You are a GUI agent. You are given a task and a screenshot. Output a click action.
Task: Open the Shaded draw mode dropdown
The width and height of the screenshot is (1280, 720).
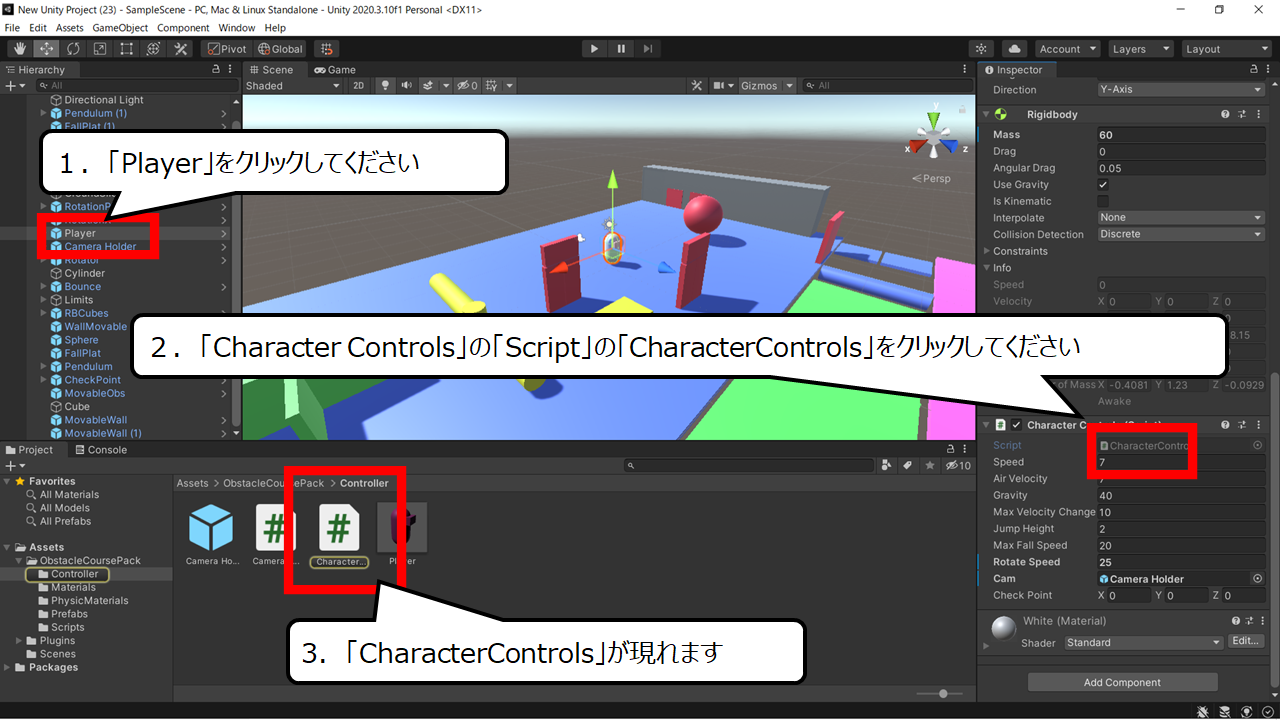[x=293, y=86]
